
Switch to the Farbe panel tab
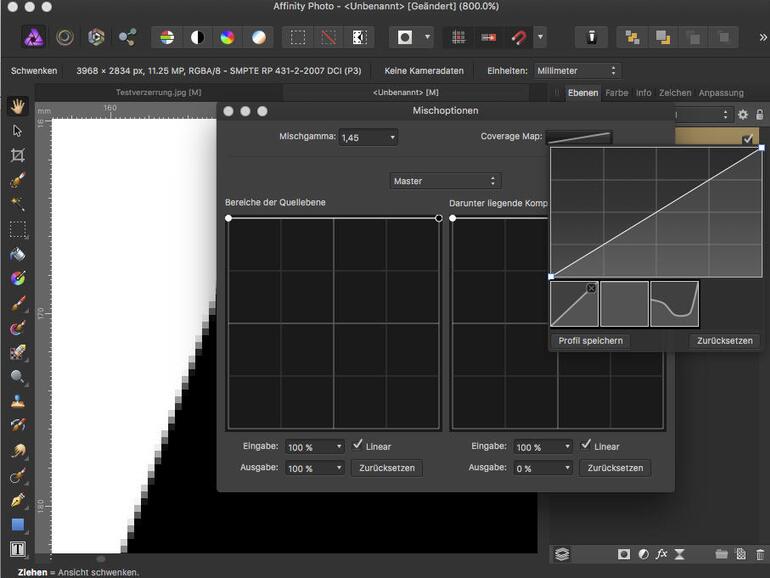(616, 93)
